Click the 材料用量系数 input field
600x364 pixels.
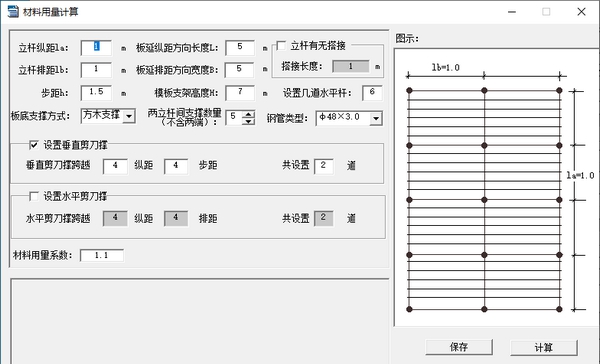102,255
